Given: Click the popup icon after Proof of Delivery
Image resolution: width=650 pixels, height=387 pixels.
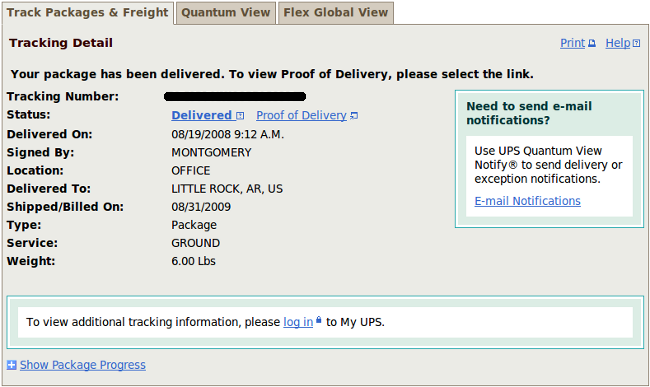Looking at the screenshot, I should pyautogui.click(x=354, y=116).
